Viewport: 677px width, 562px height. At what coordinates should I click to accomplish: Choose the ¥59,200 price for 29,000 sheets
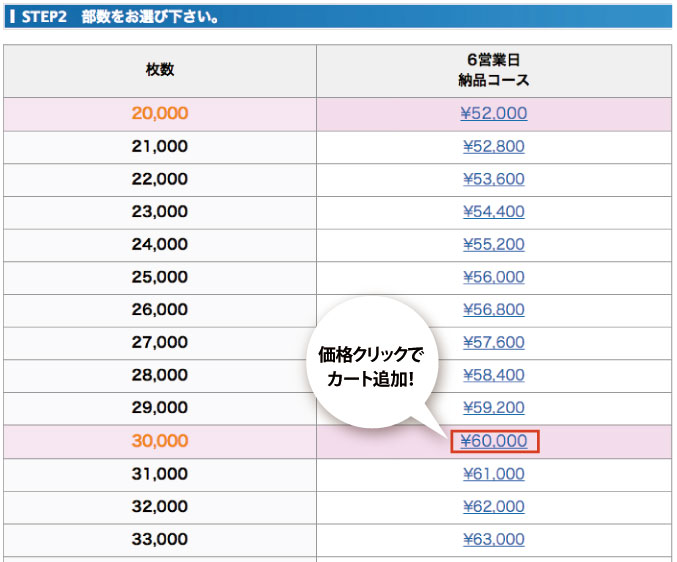click(494, 407)
